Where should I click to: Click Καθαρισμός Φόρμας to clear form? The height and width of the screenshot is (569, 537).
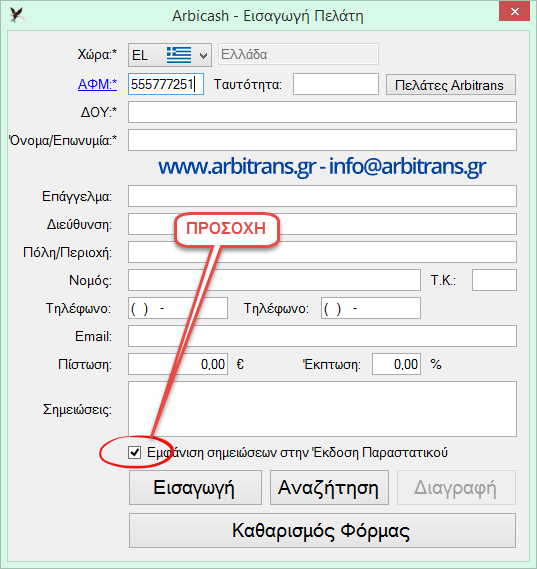(x=322, y=530)
